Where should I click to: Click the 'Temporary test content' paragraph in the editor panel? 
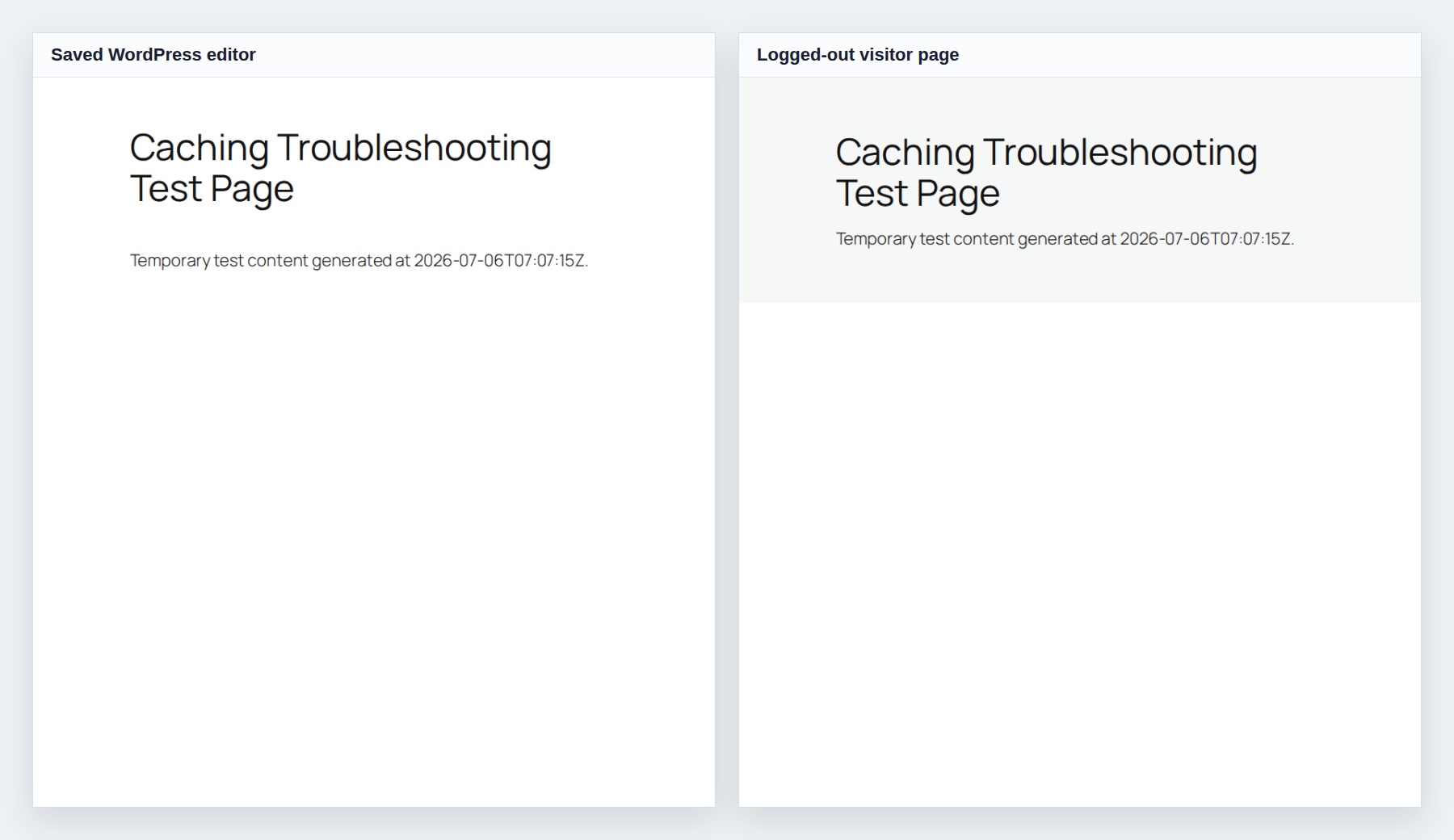pyautogui.click(x=359, y=260)
